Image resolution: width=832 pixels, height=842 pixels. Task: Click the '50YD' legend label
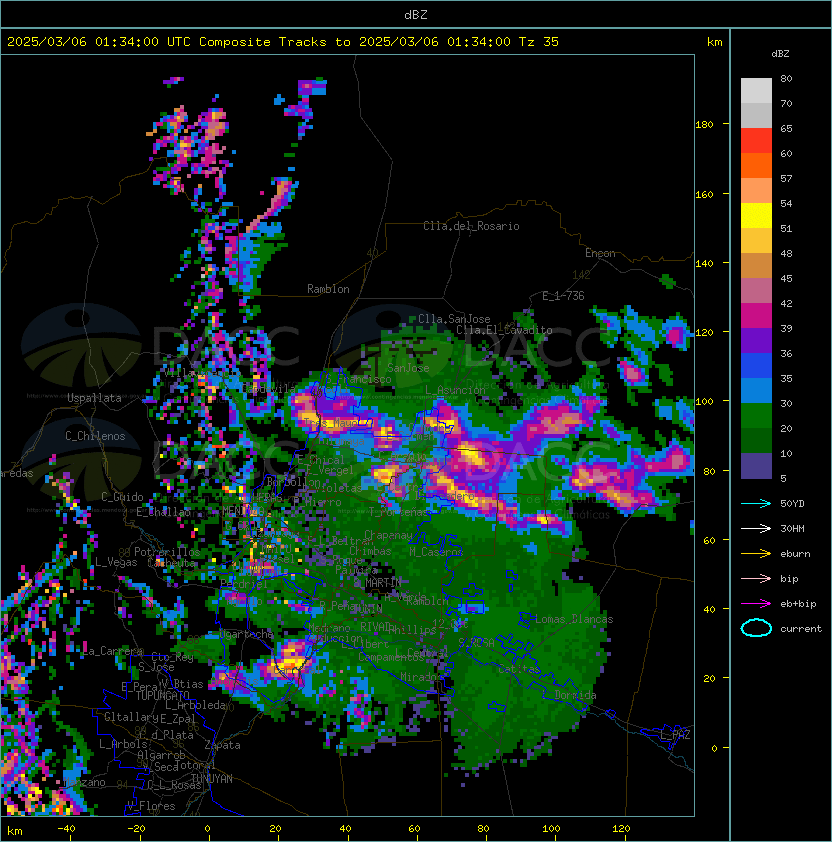[x=792, y=504]
